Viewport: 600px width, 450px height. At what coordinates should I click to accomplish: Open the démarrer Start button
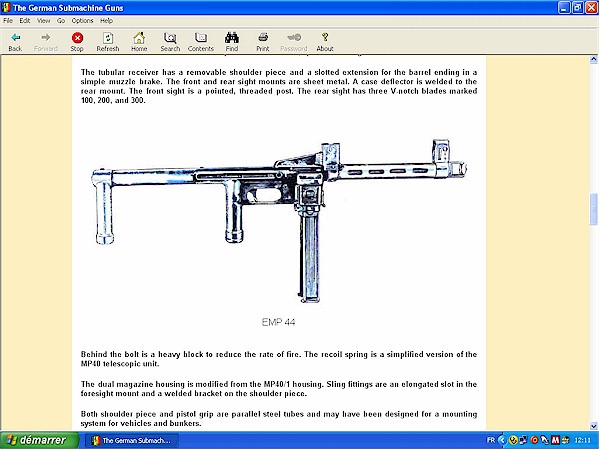tap(39, 440)
